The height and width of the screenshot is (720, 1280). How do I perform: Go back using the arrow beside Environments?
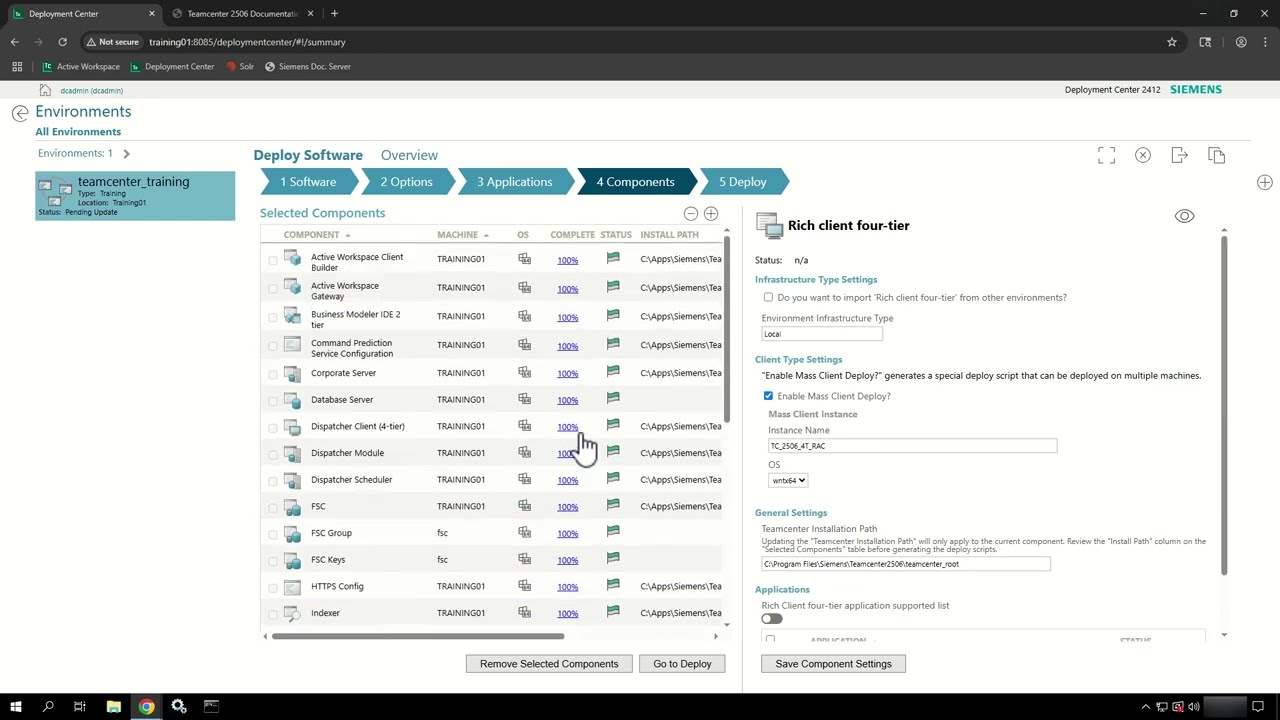20,113
